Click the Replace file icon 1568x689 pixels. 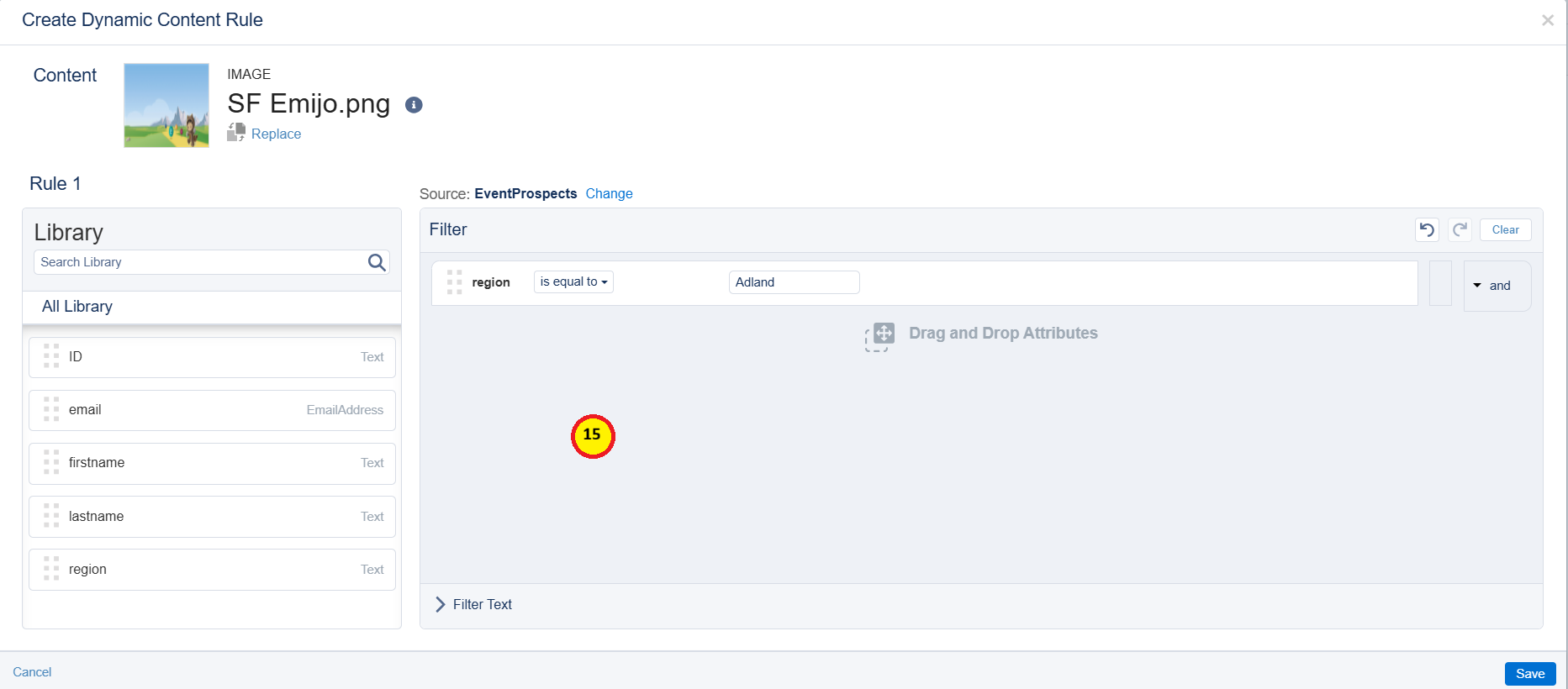tap(236, 133)
